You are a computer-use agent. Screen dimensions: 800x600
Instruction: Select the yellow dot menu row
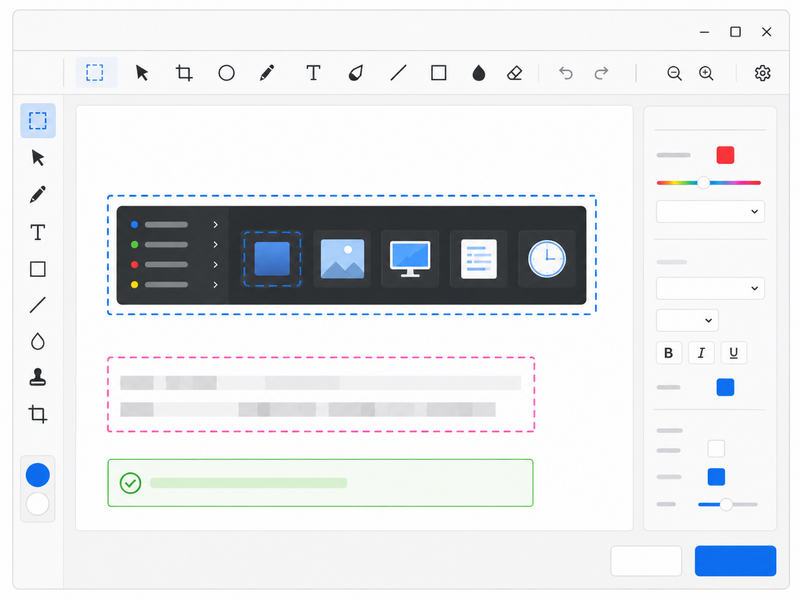coord(174,285)
